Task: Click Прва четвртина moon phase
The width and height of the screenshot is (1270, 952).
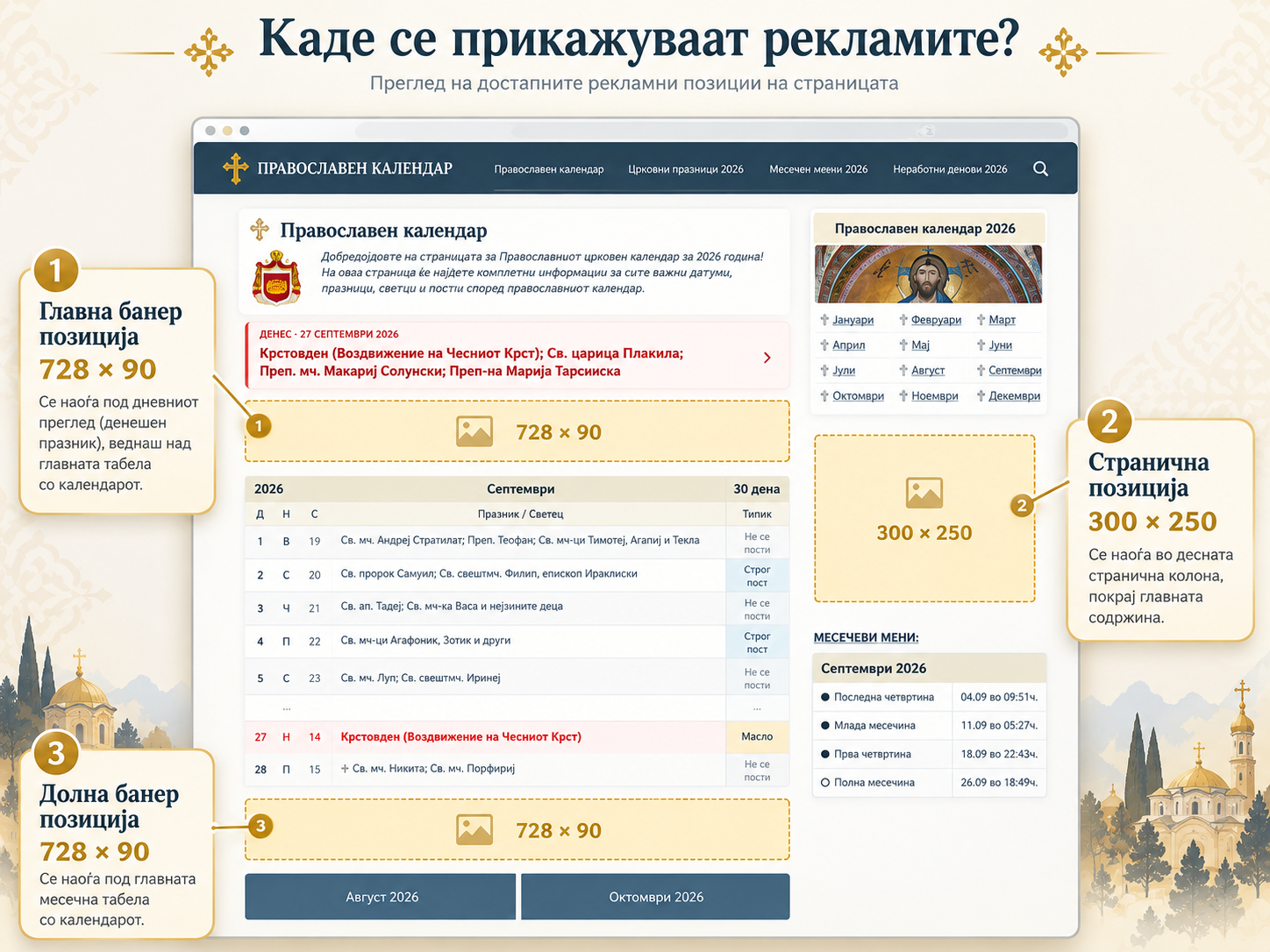Action: pyautogui.click(x=872, y=754)
